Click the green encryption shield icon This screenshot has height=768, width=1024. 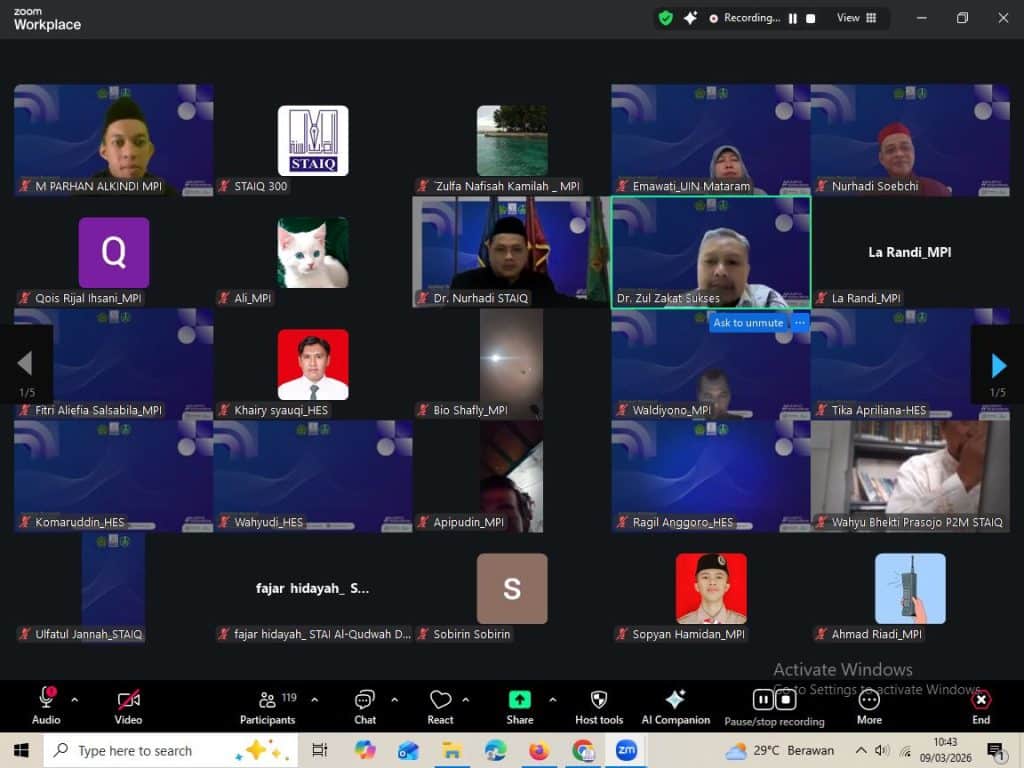[x=665, y=18]
